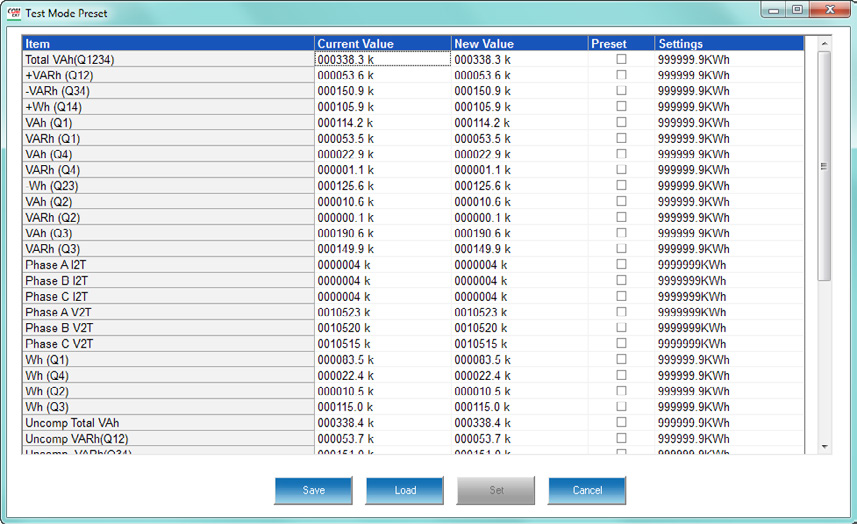The width and height of the screenshot is (857, 524).
Task: Click the greyed-out Set button
Action: [x=496, y=490]
